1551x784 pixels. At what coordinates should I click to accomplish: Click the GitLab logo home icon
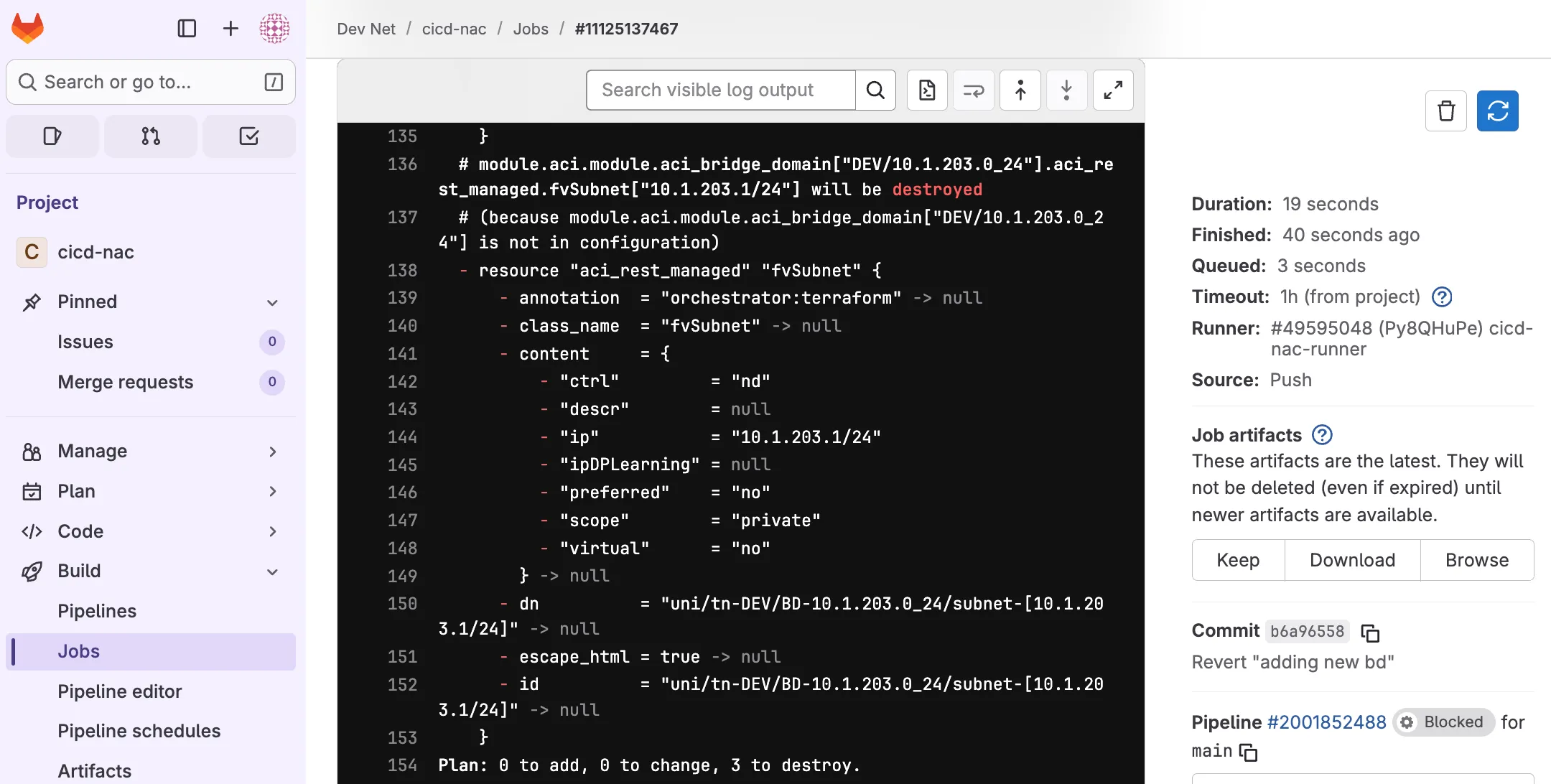pyautogui.click(x=28, y=28)
